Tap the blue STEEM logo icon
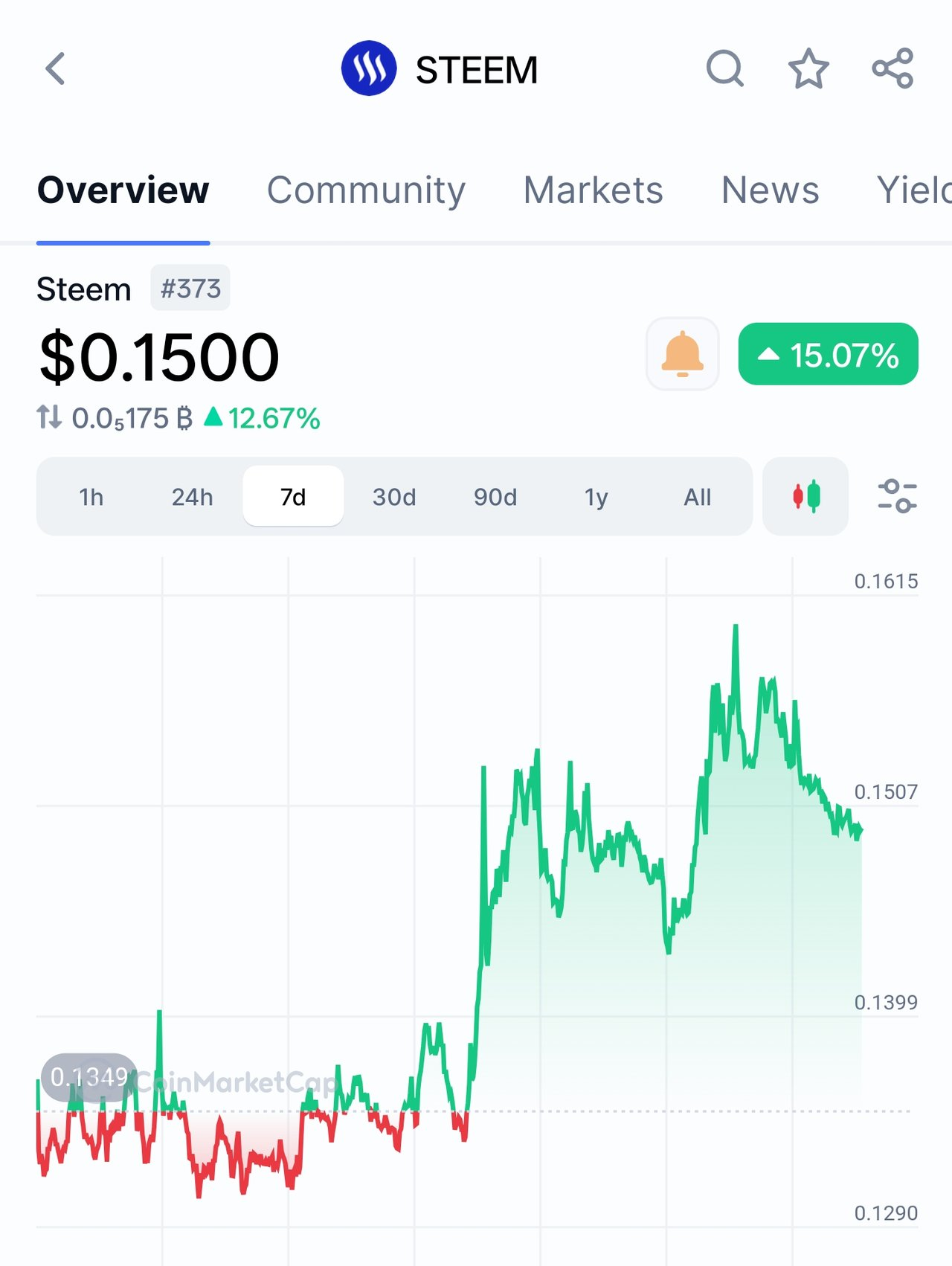The height and width of the screenshot is (1266, 952). (369, 68)
